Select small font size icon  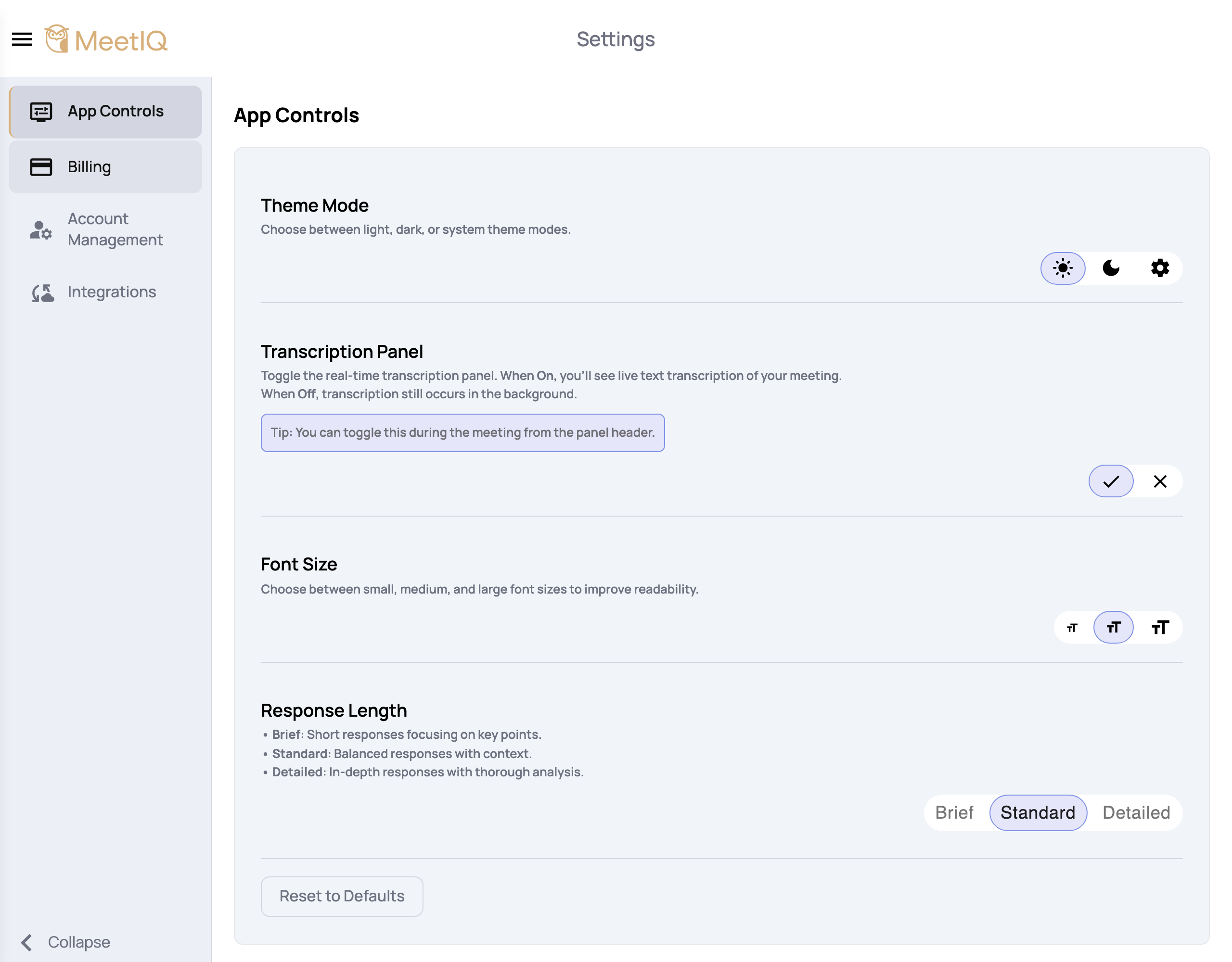point(1072,628)
